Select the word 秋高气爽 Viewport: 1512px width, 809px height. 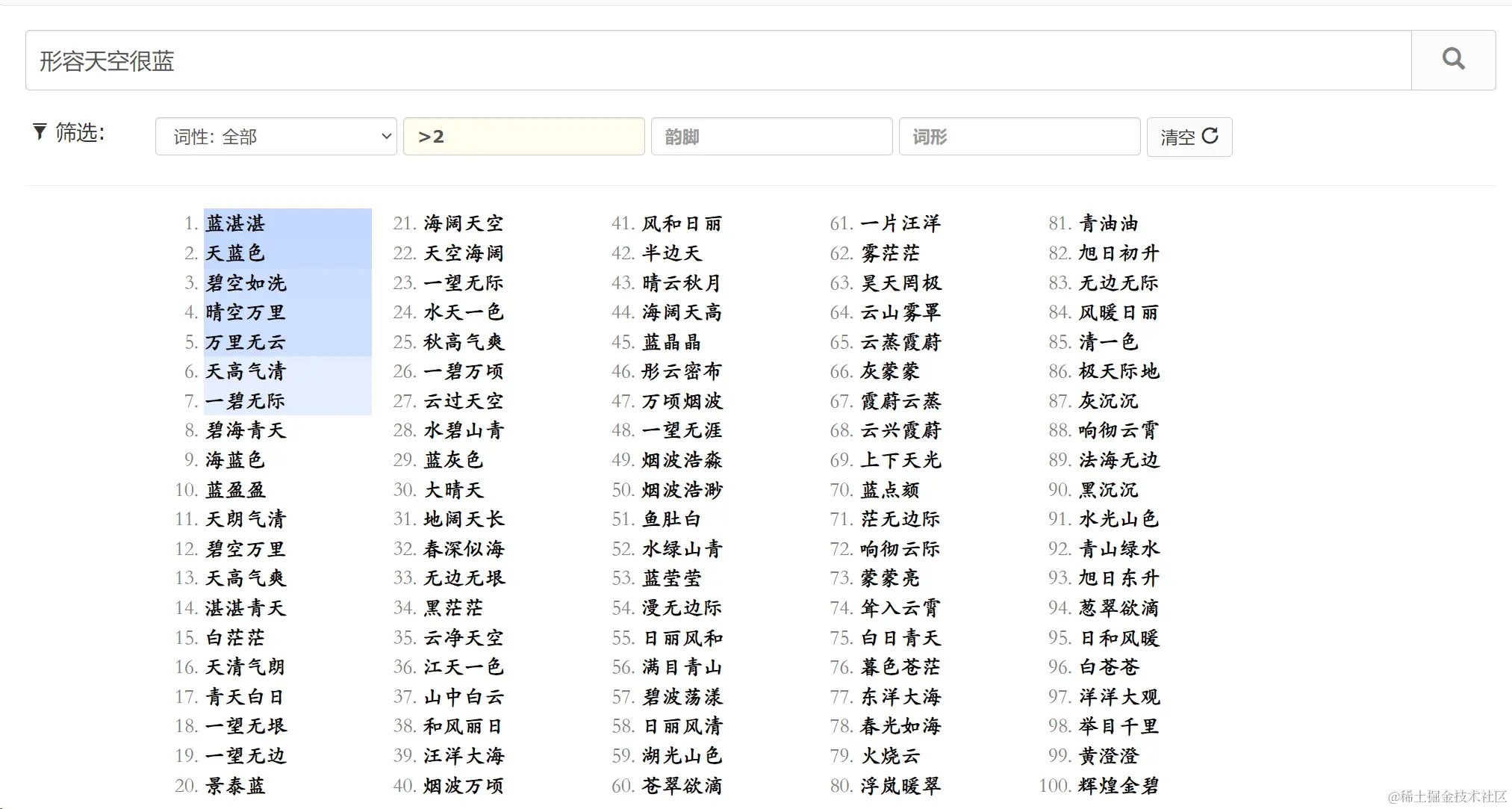464,341
